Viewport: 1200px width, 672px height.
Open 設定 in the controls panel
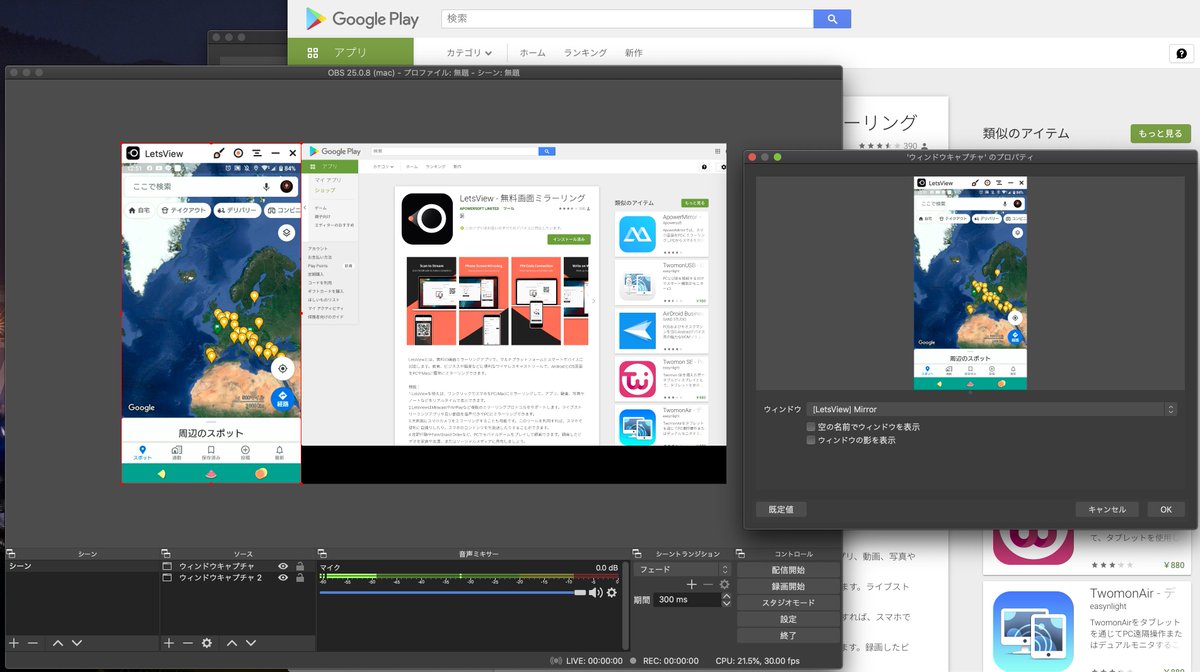(788, 619)
